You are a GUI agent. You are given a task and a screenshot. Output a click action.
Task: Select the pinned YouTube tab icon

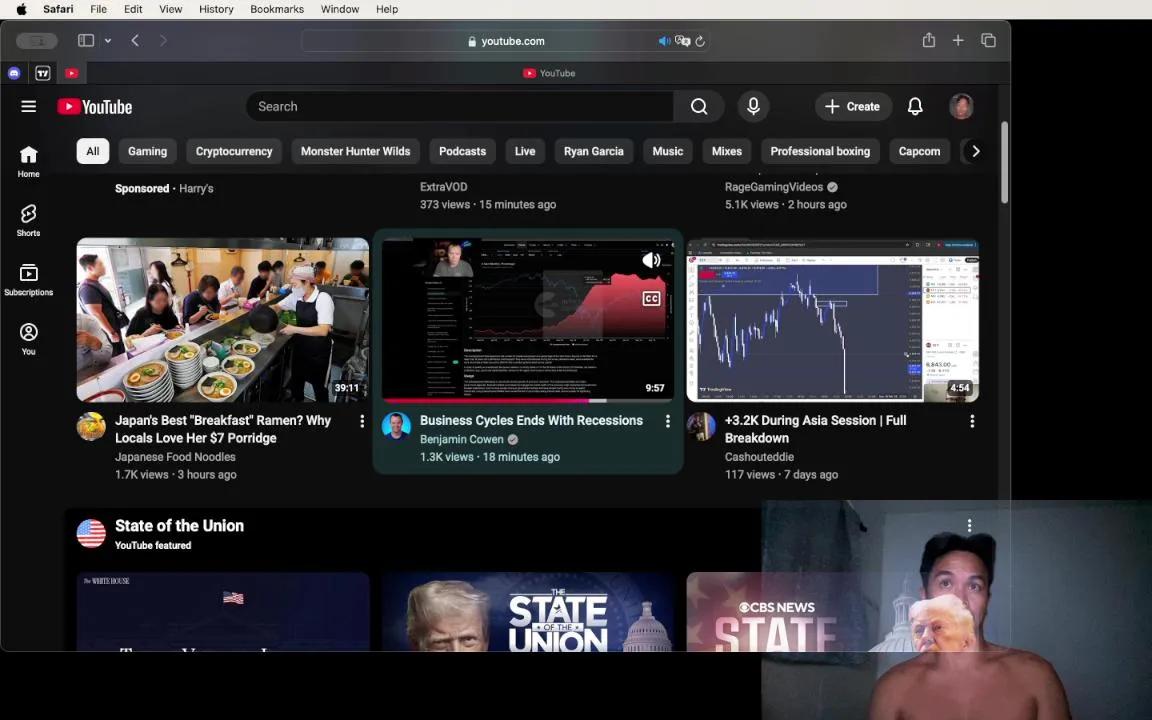(x=72, y=73)
